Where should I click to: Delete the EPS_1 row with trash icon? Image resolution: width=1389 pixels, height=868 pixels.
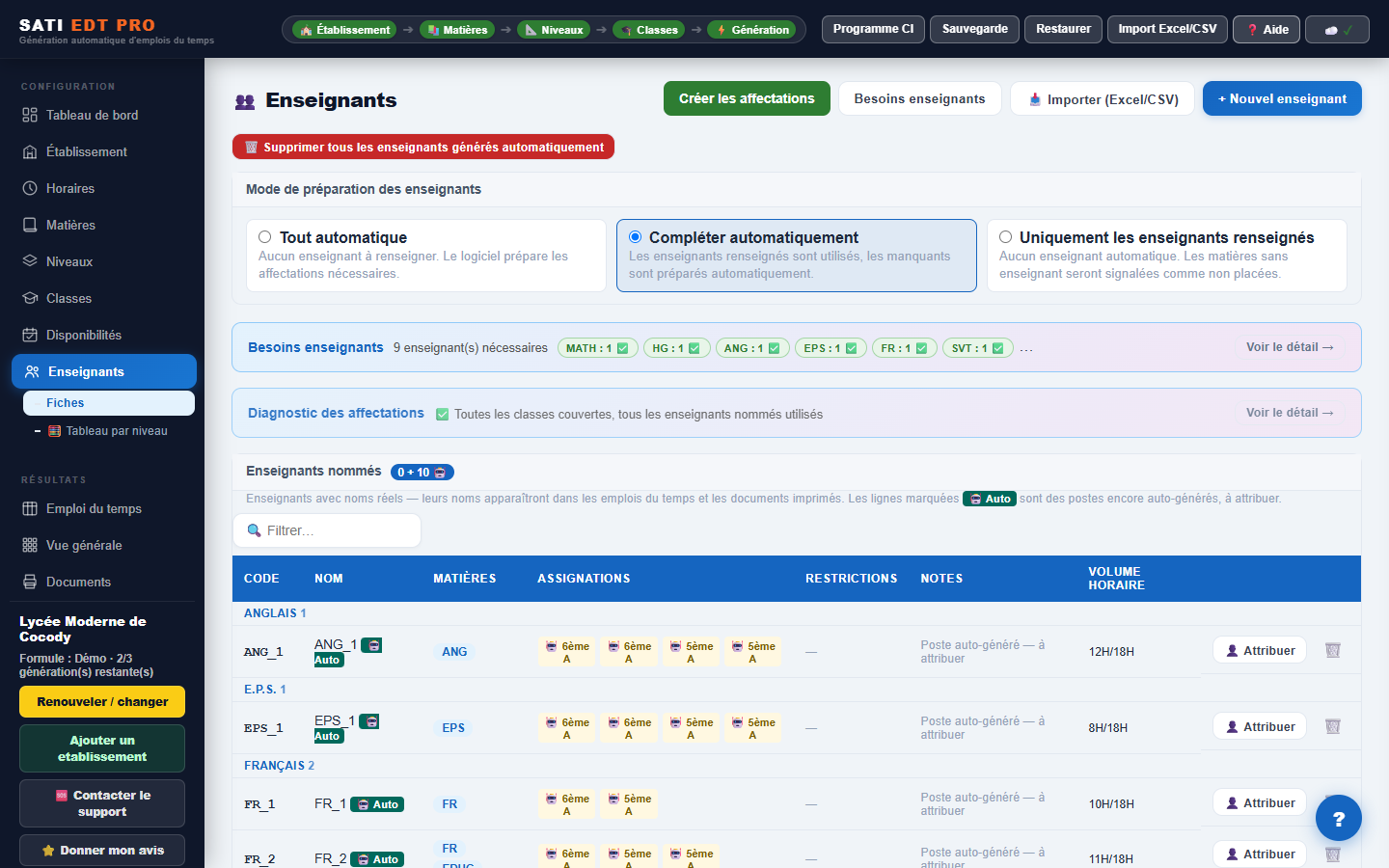tap(1333, 726)
